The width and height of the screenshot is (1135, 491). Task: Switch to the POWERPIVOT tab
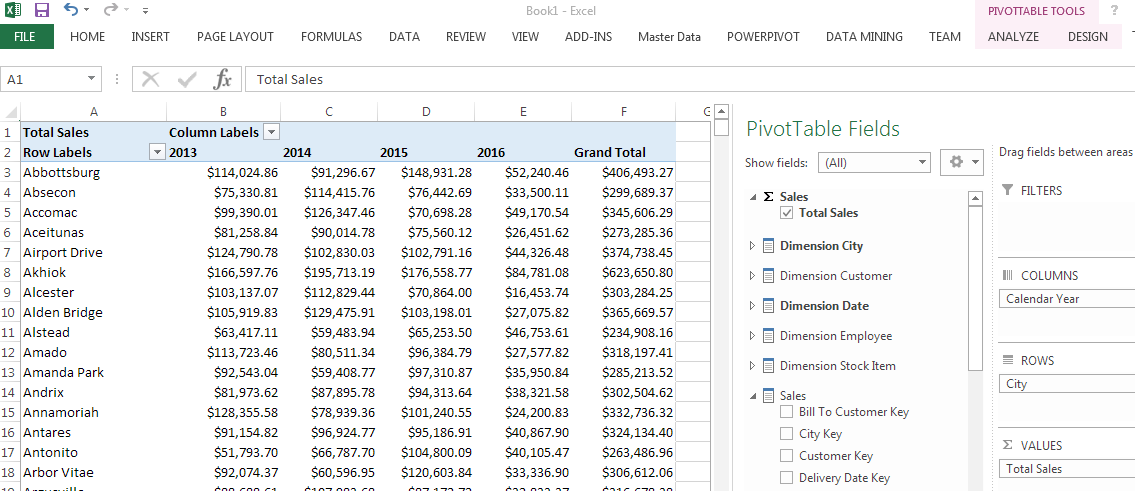click(x=762, y=37)
